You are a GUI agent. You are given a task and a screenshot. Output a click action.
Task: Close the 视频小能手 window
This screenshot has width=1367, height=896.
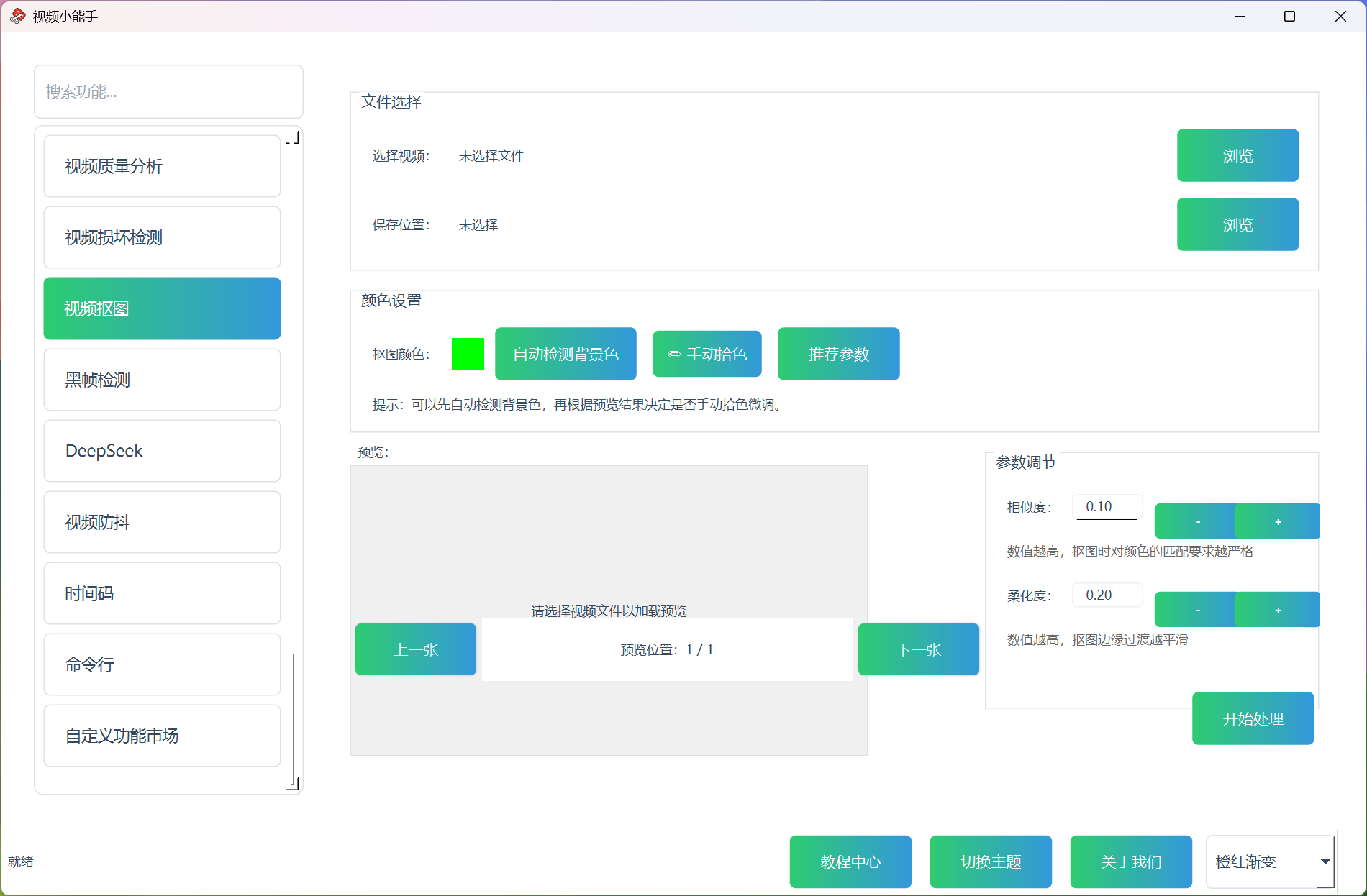[x=1340, y=16]
